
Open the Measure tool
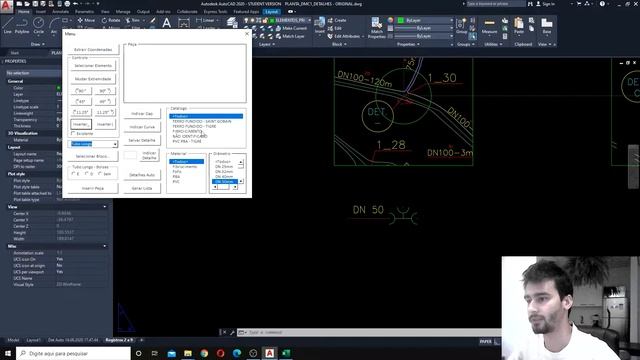click(x=489, y=25)
